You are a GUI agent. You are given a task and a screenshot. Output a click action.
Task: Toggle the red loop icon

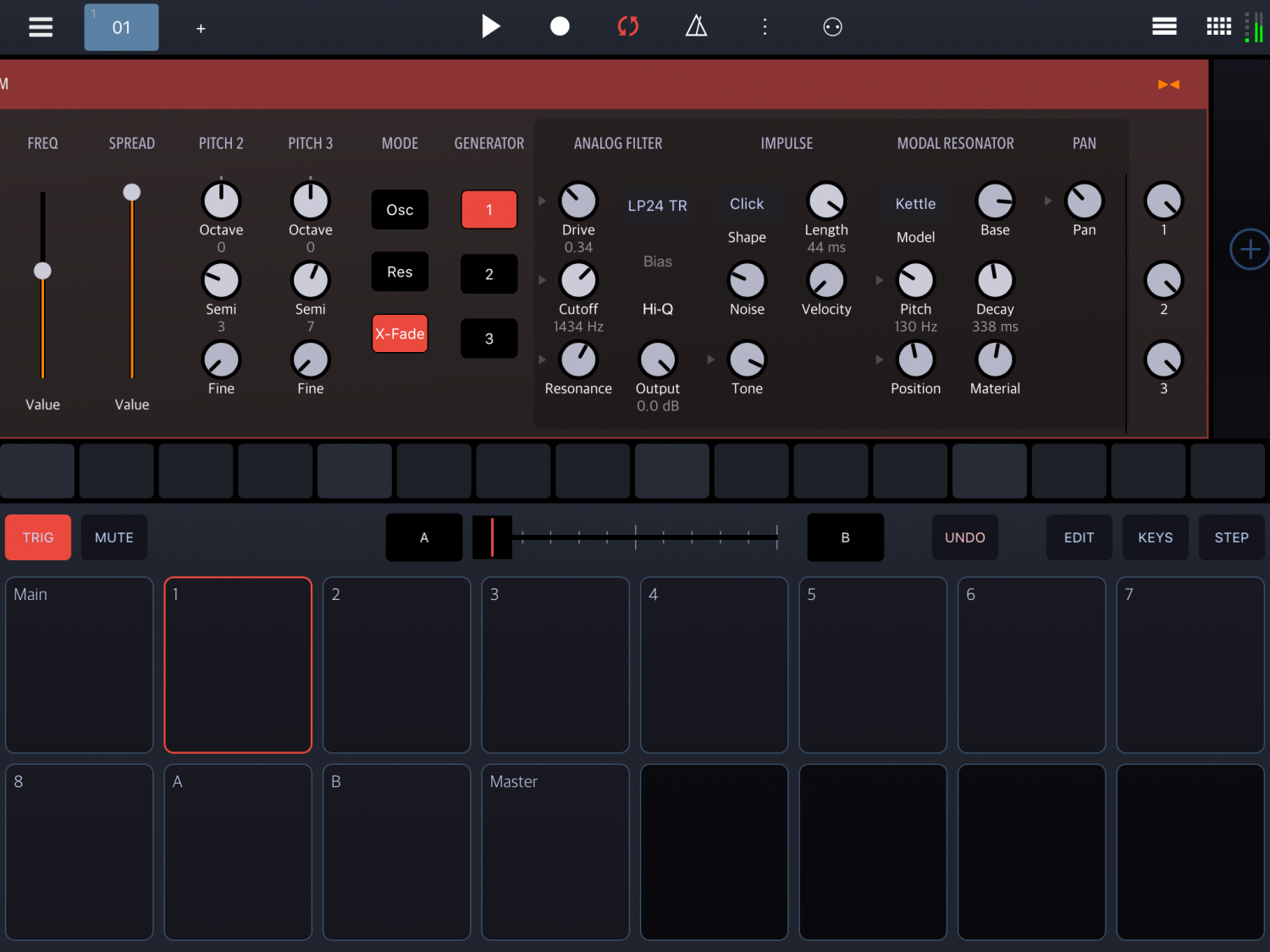click(x=628, y=26)
